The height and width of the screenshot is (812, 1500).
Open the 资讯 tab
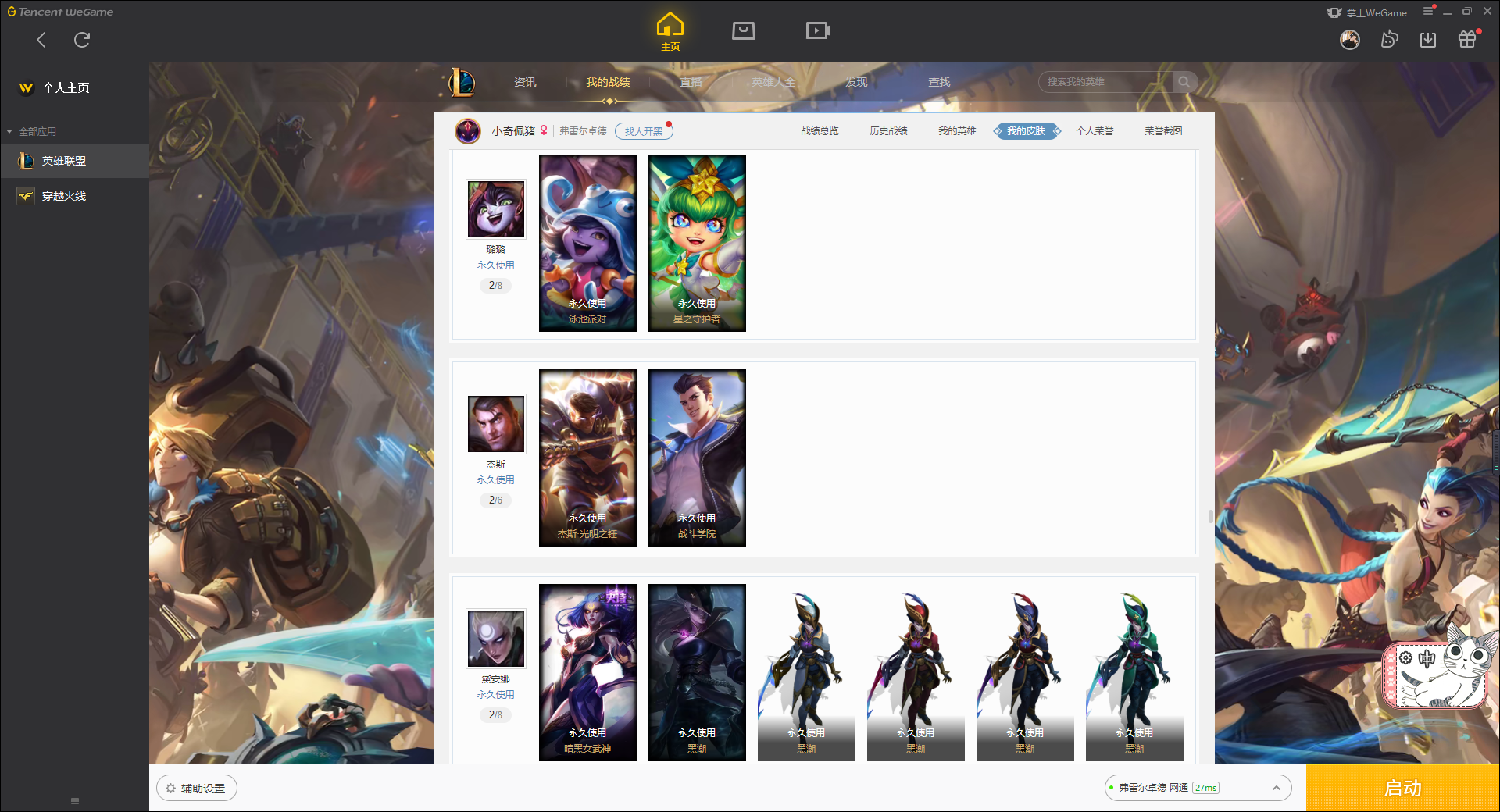click(525, 82)
